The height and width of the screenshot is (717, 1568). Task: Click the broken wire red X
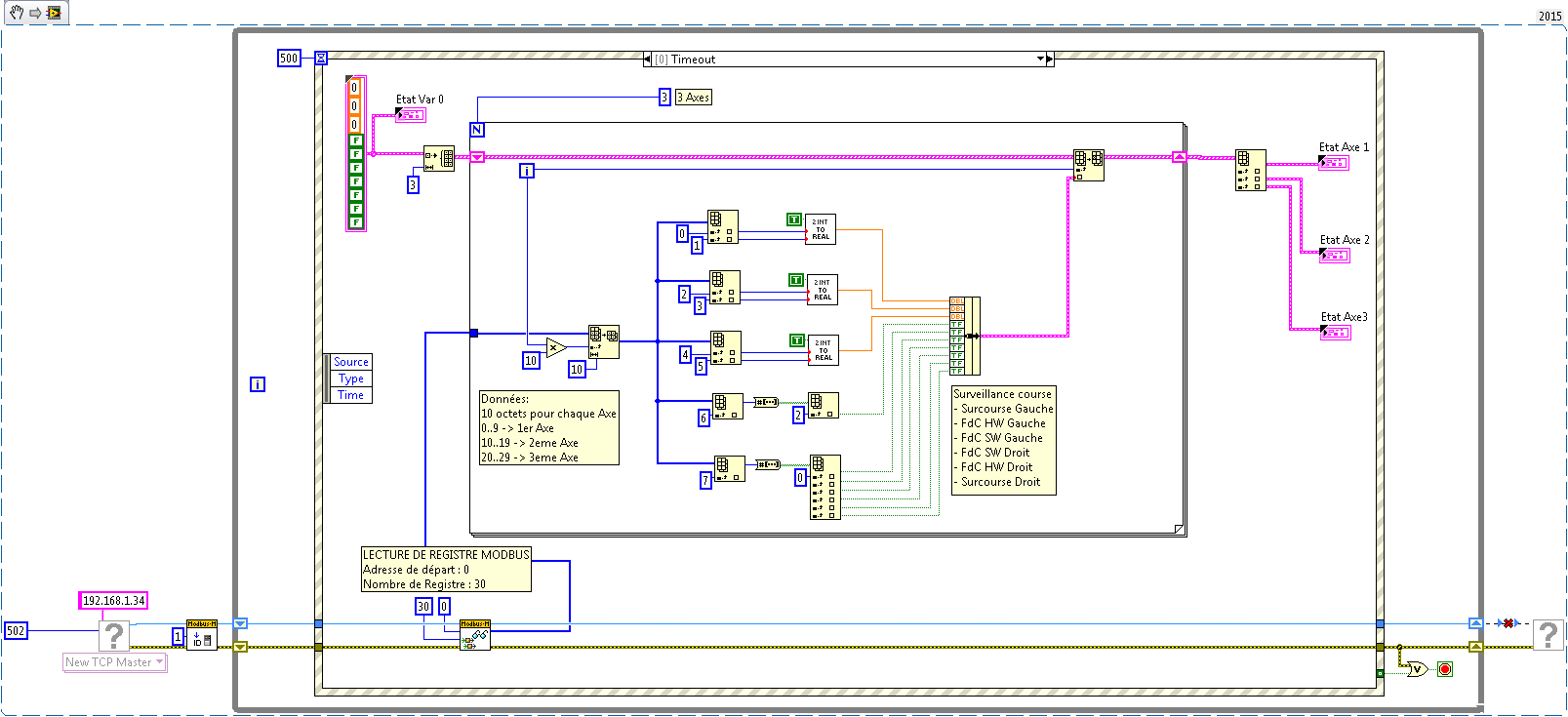[1508, 623]
